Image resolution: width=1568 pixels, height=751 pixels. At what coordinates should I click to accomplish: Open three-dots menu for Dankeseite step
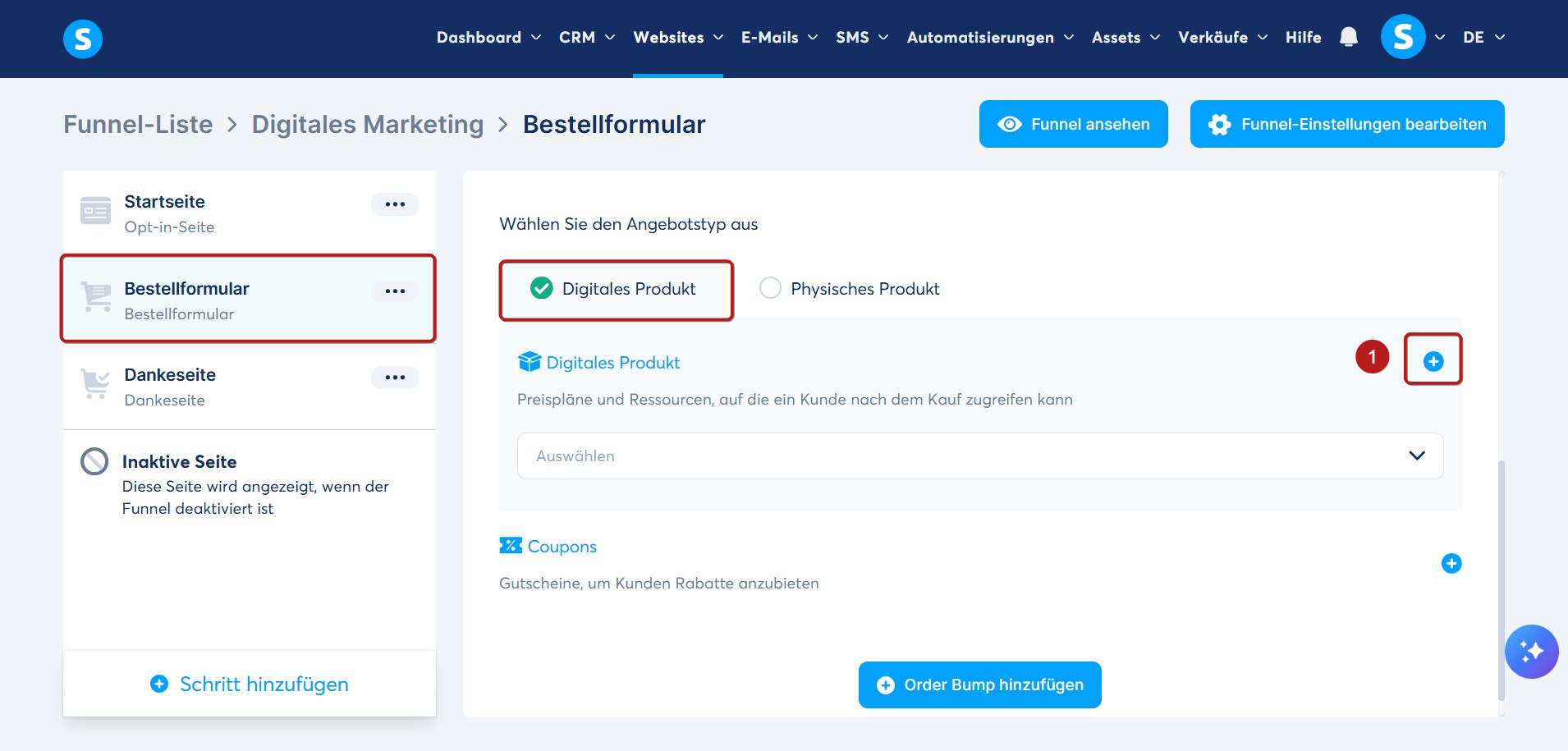coord(395,378)
